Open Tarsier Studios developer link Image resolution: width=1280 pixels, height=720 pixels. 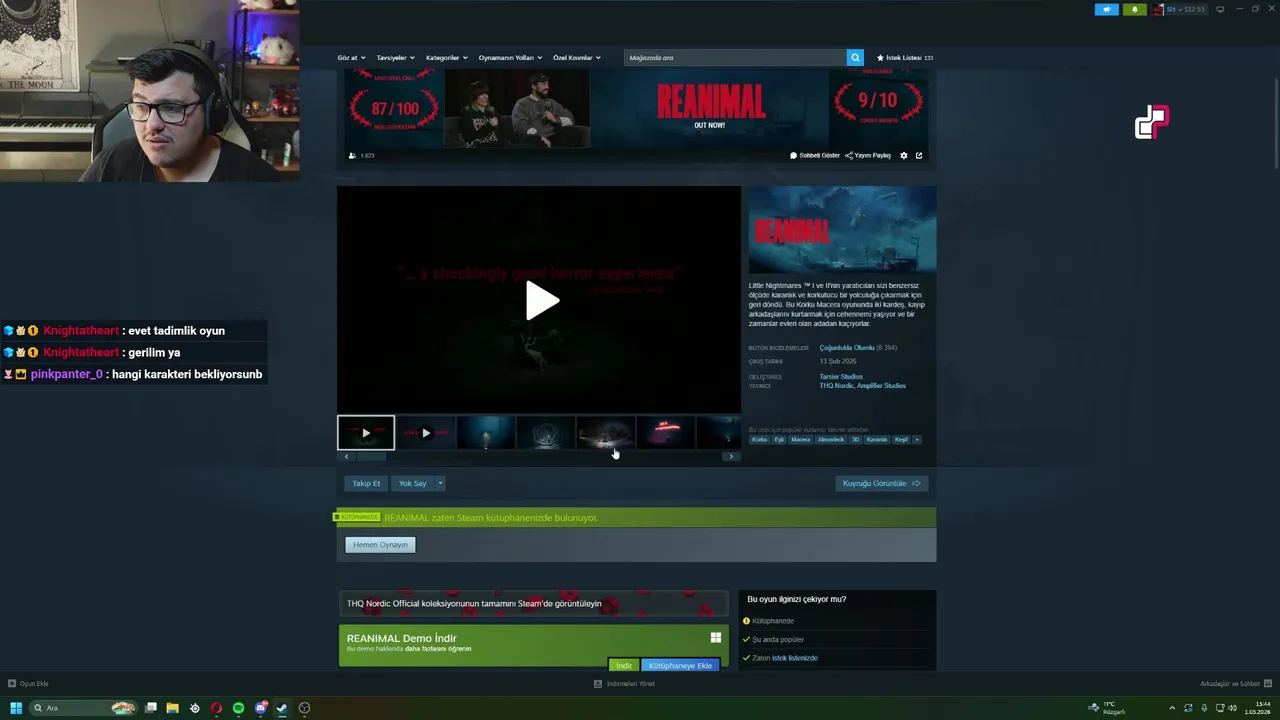(x=841, y=377)
